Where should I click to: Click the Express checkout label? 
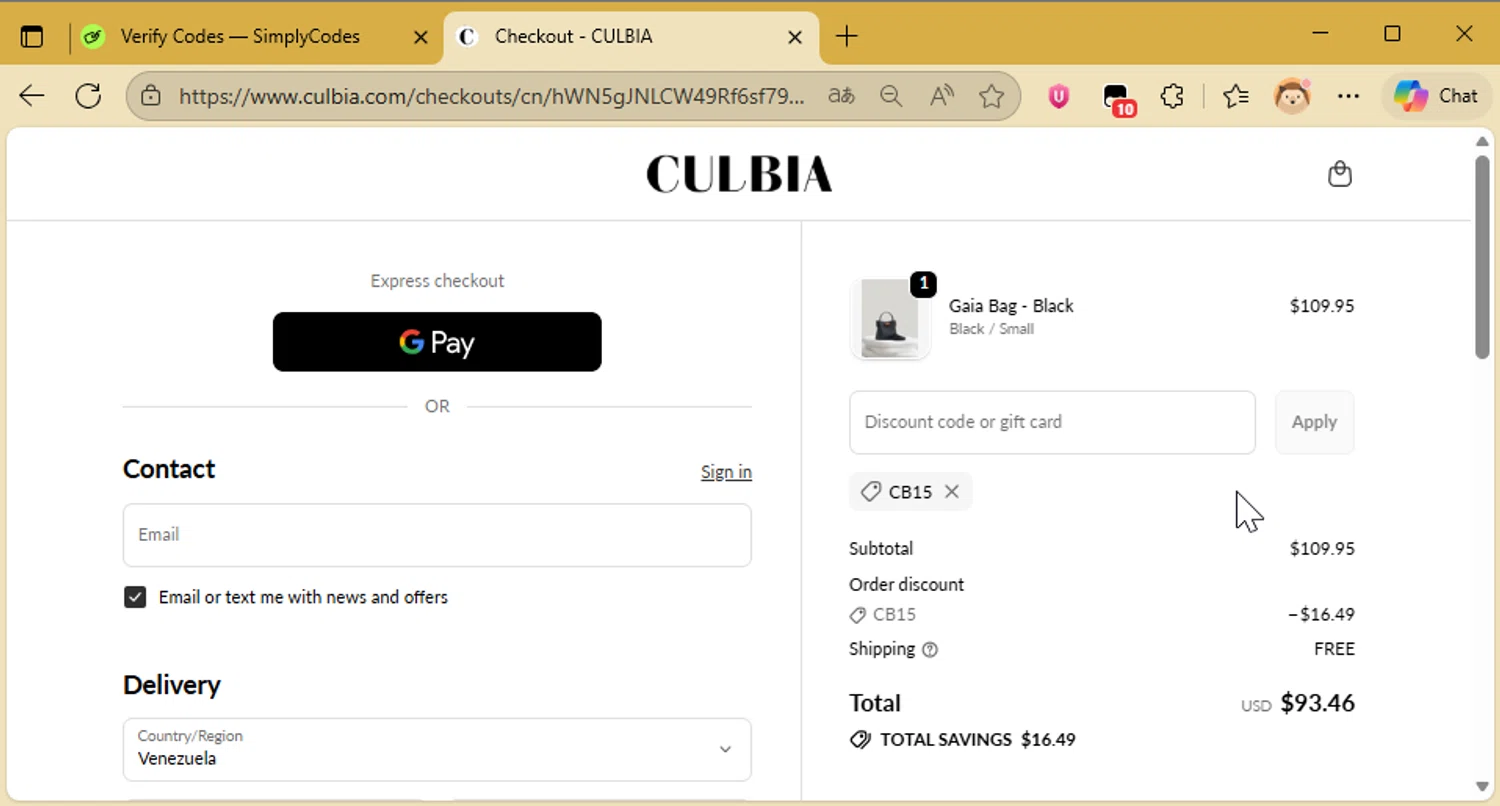[437, 281]
